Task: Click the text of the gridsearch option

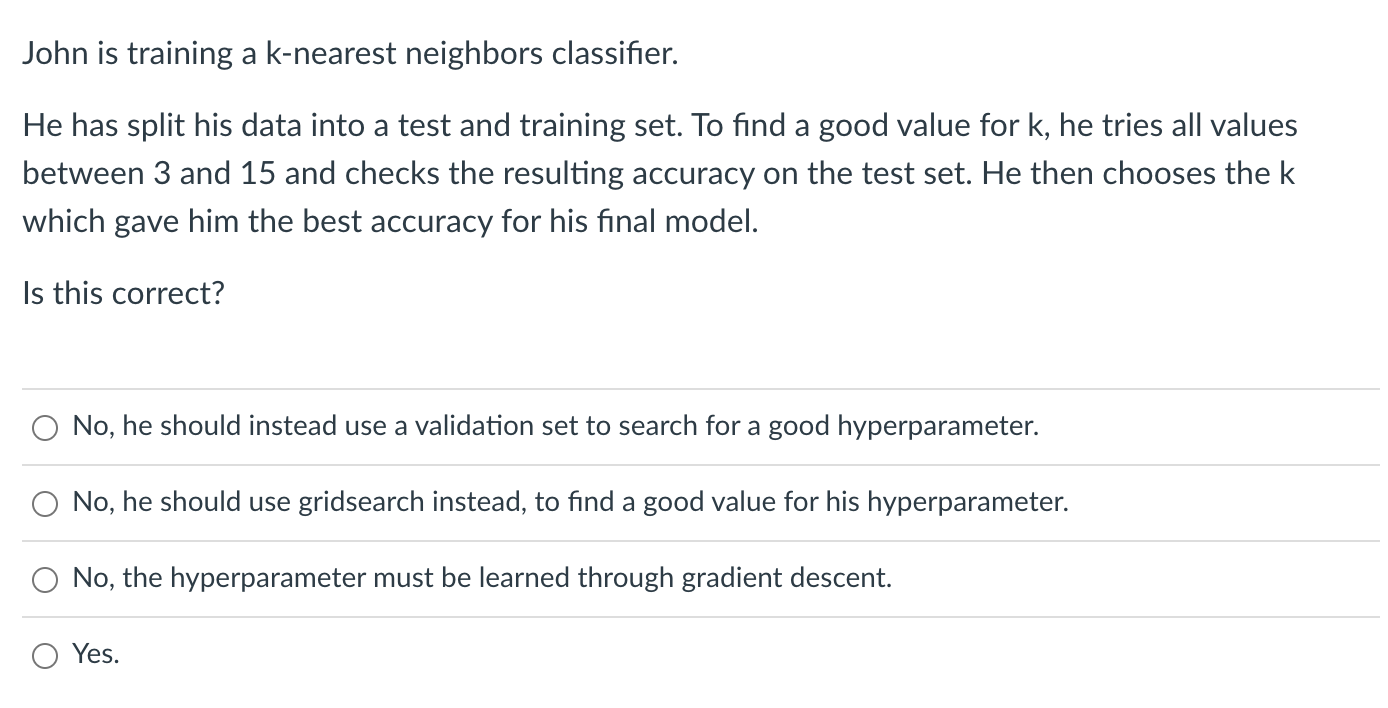Action: (x=570, y=502)
